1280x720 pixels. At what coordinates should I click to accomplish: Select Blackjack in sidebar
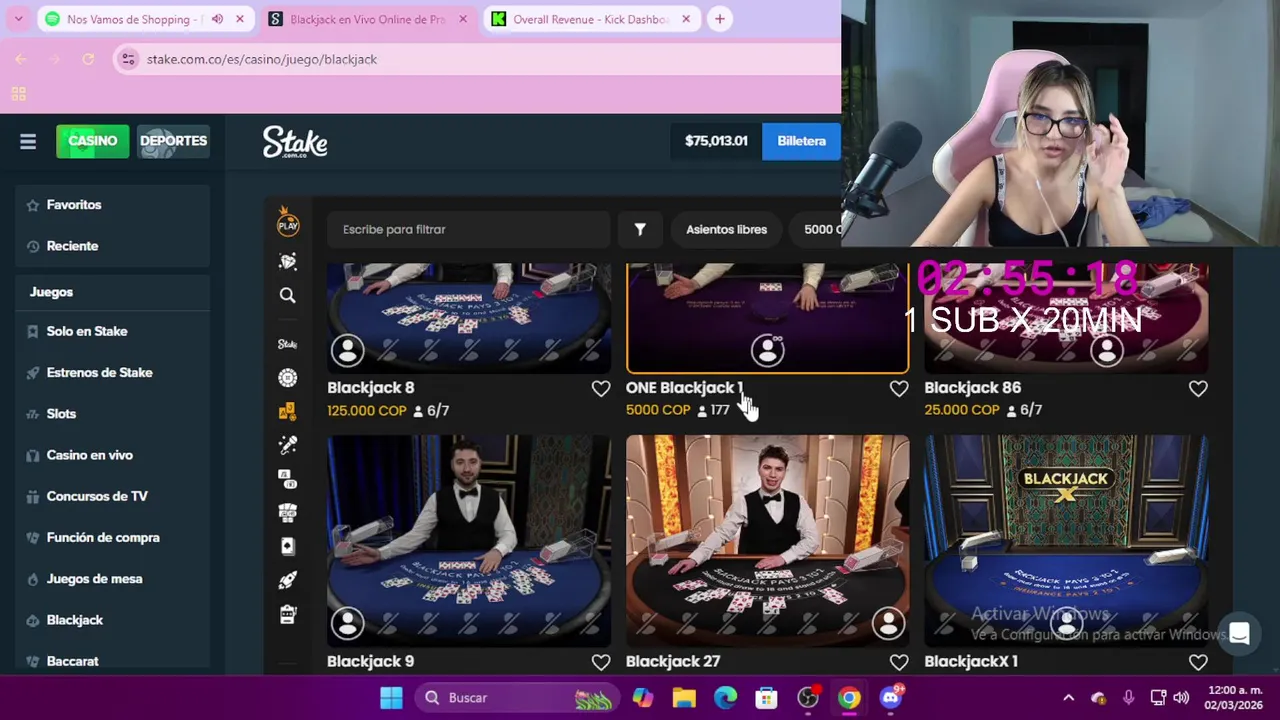tap(112, 620)
